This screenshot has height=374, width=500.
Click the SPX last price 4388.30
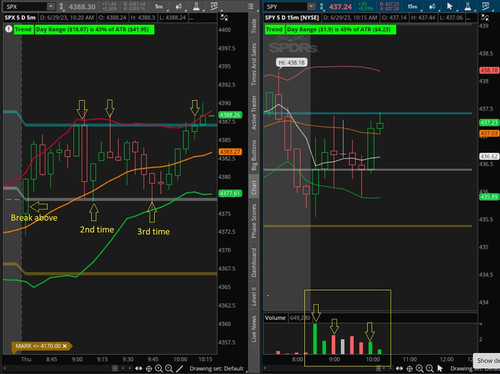point(82,6)
